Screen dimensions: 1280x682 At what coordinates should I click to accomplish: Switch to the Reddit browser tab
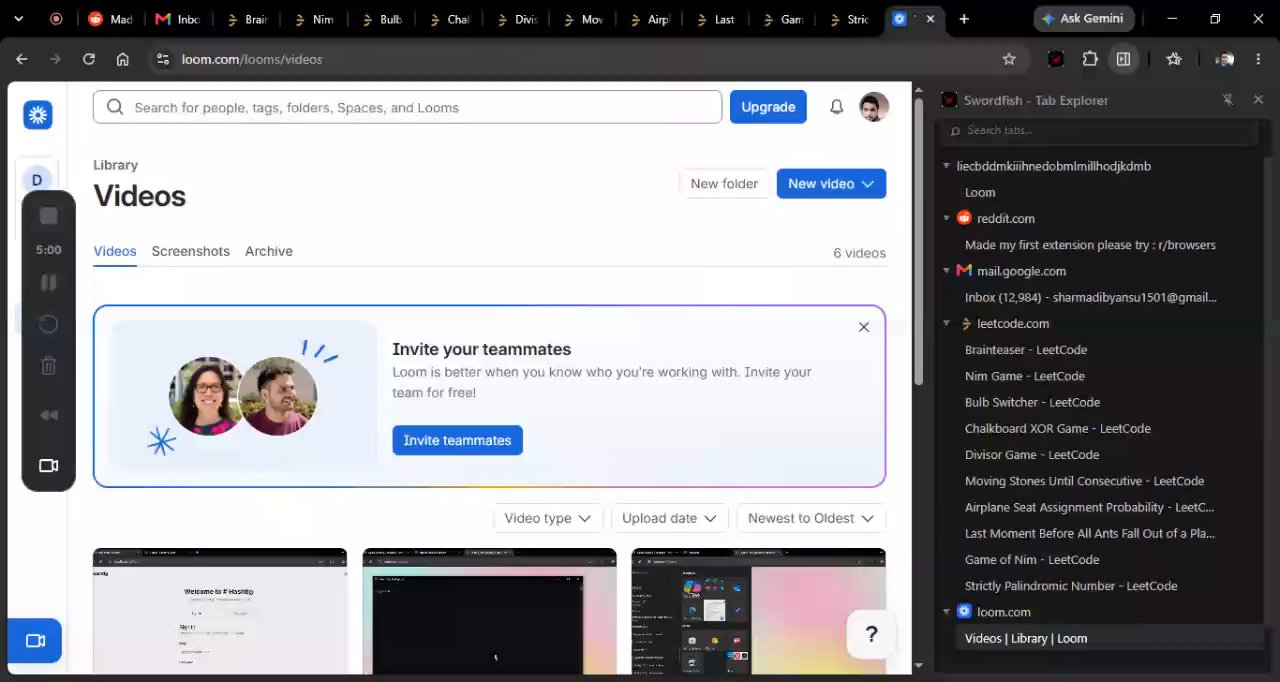(111, 19)
